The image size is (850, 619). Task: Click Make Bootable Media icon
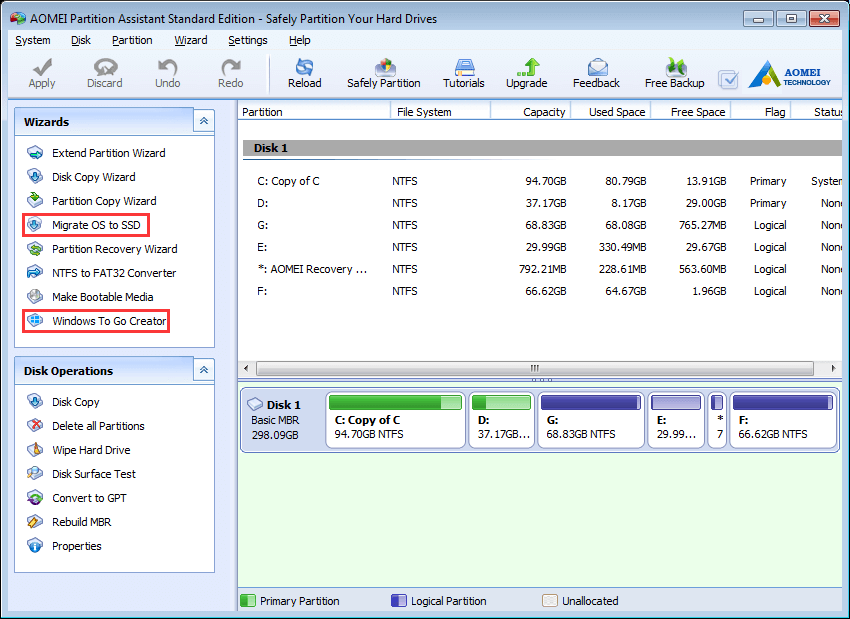pyautogui.click(x=35, y=296)
